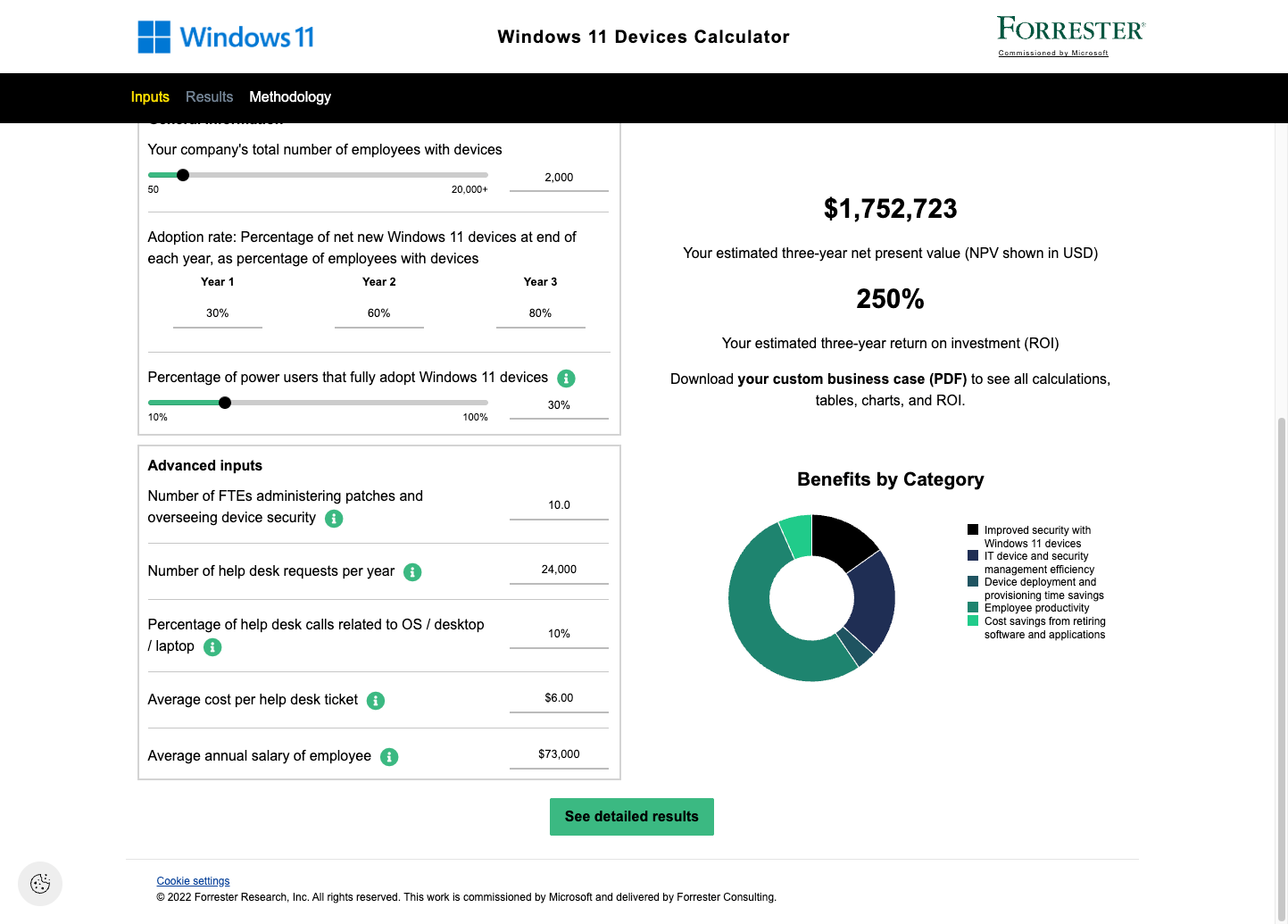Edit power users percentage field 30%
The image size is (1288, 924).
[x=559, y=405]
